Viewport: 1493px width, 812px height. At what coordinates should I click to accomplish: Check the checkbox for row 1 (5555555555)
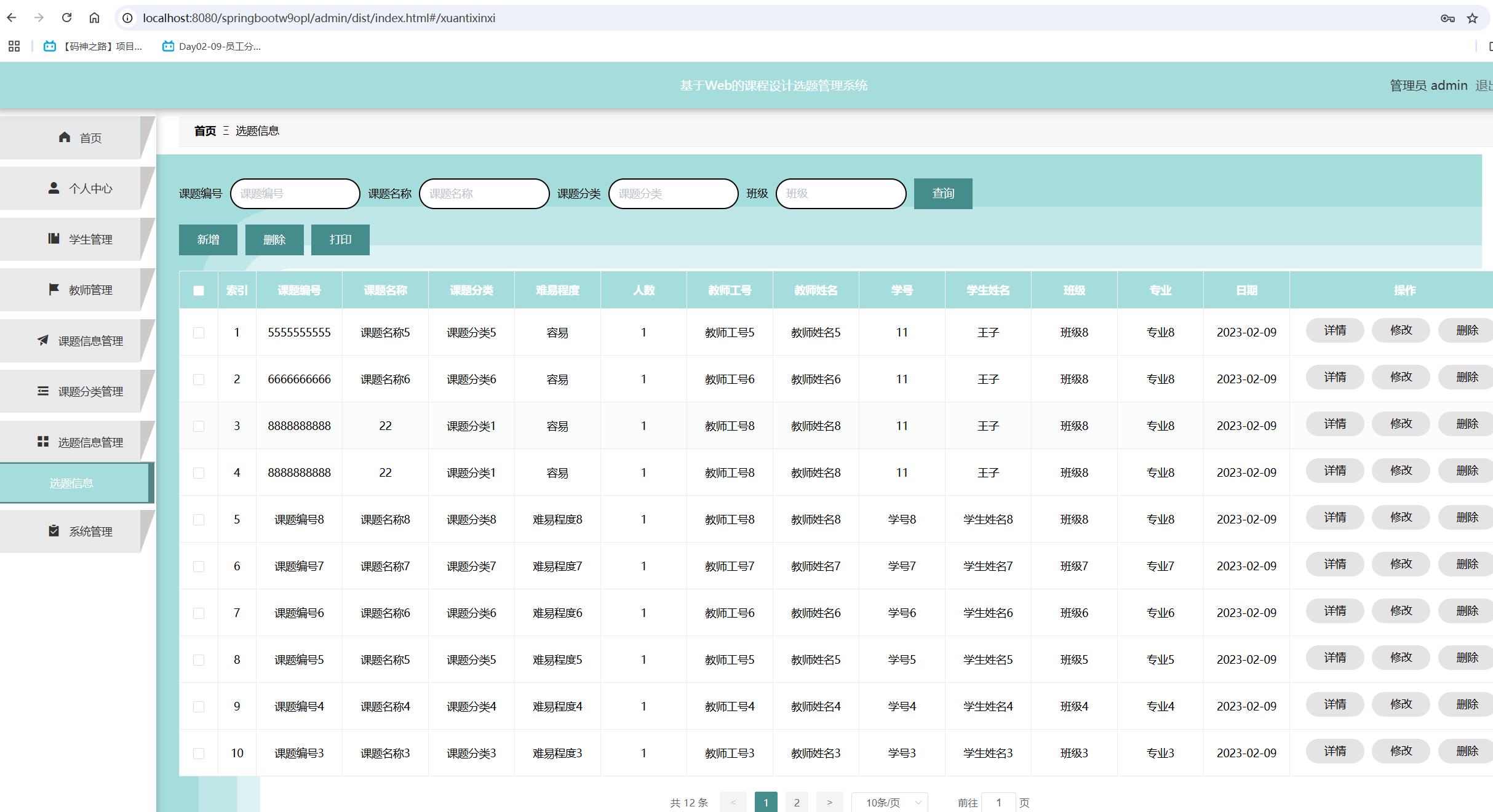[199, 332]
